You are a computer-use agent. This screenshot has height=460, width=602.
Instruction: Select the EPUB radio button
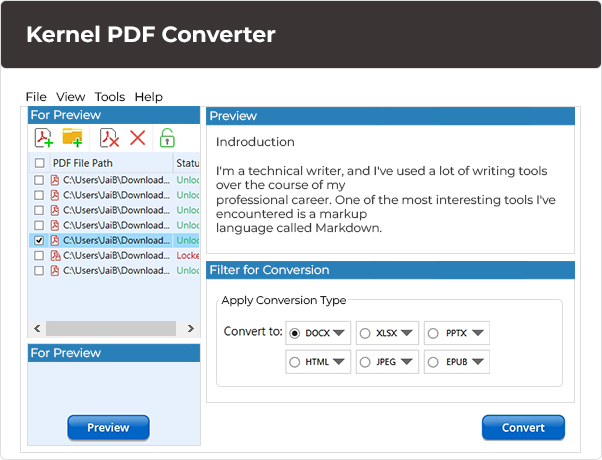pyautogui.click(x=433, y=362)
